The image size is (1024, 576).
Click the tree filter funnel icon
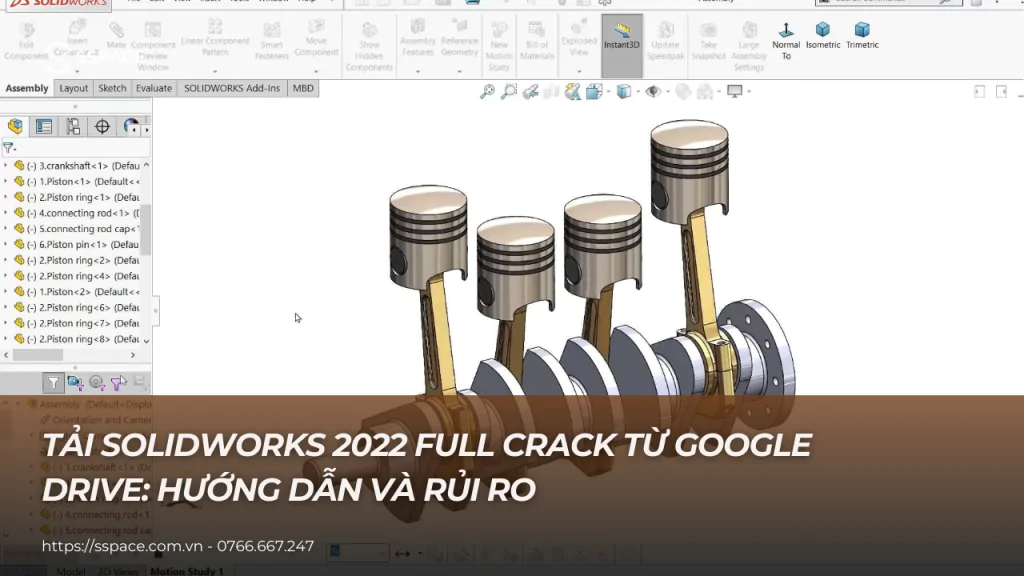pyautogui.click(x=8, y=148)
